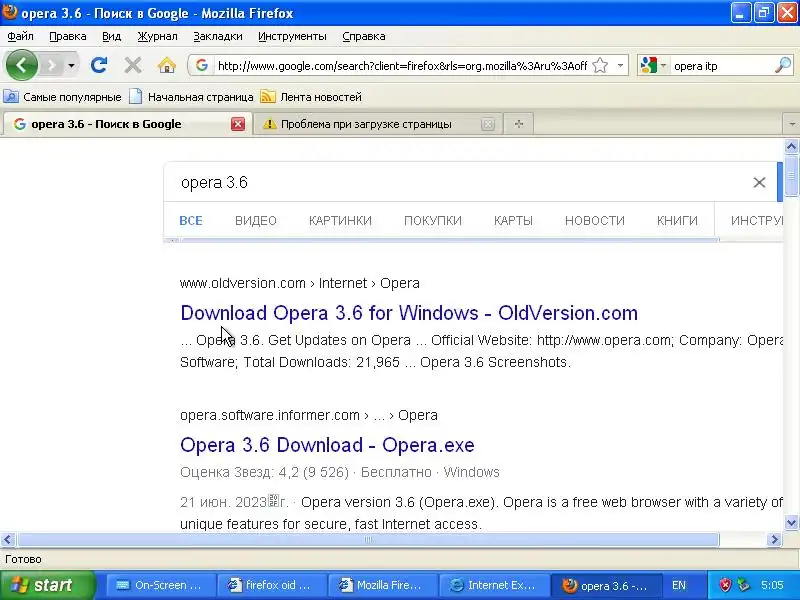
Task: Open the list all tabs dropdown
Action: click(x=791, y=124)
